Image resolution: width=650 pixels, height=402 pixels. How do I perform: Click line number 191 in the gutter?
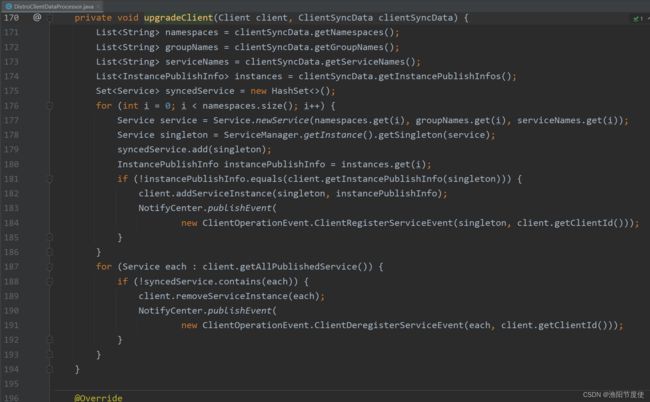[x=11, y=325]
